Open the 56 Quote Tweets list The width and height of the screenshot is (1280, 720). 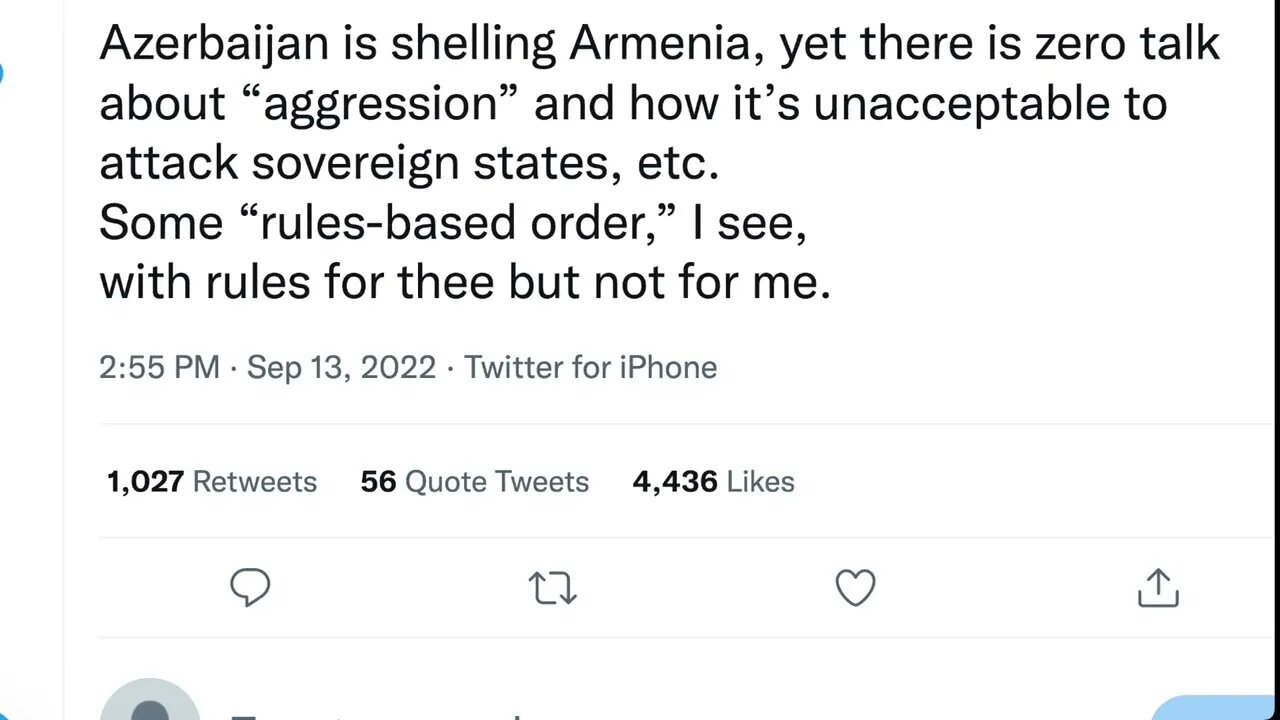[475, 482]
